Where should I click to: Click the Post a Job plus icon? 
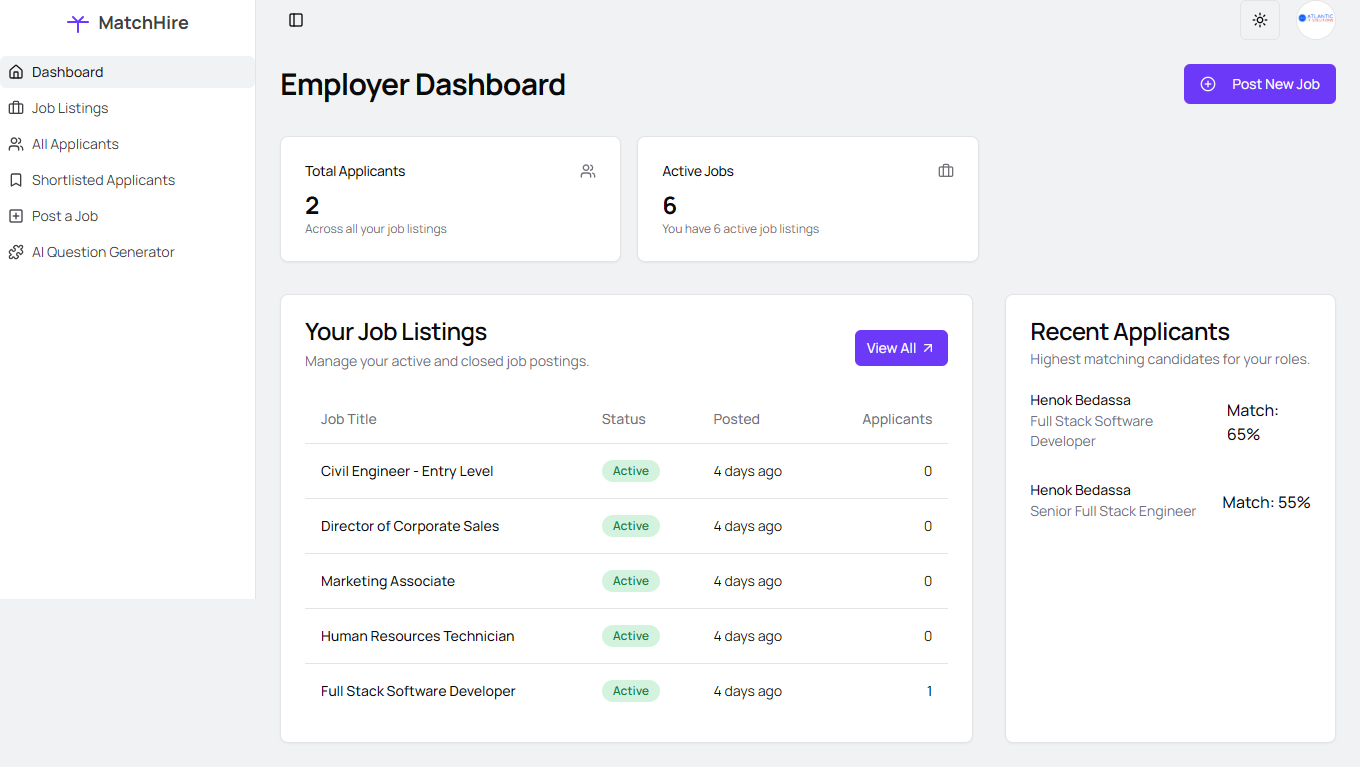16,216
